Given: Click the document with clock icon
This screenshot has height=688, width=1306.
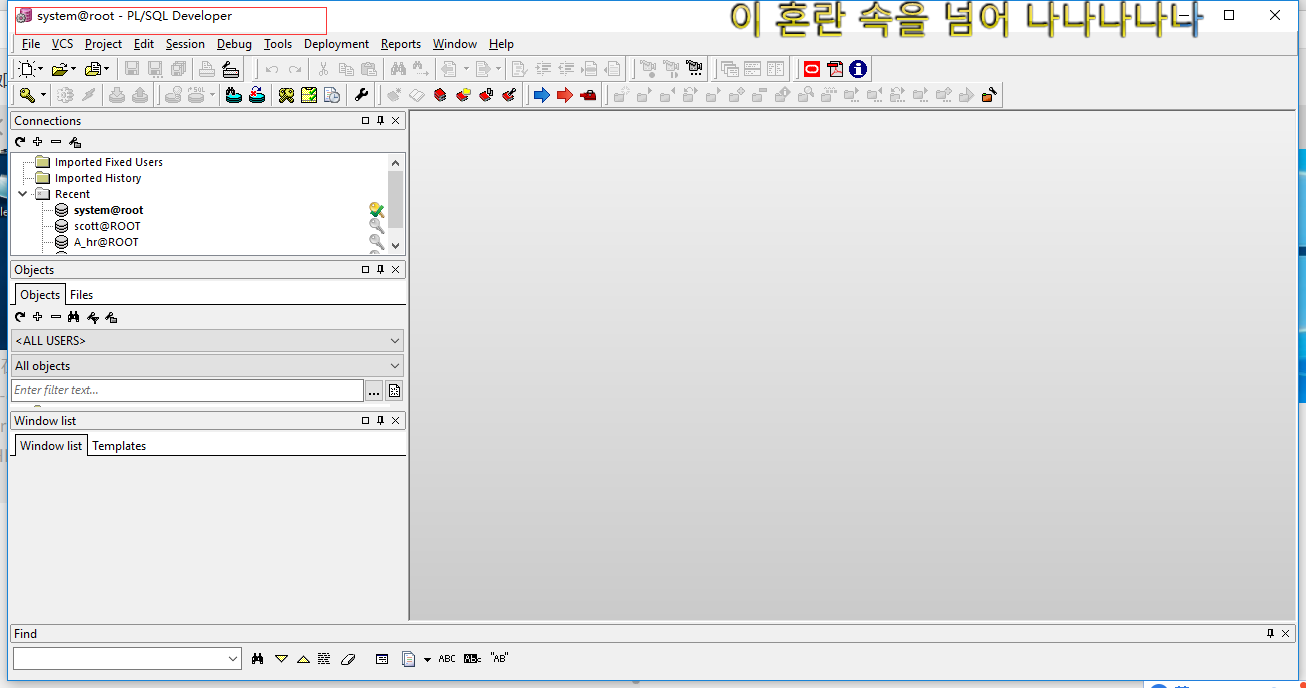Looking at the screenshot, I should [x=332, y=95].
